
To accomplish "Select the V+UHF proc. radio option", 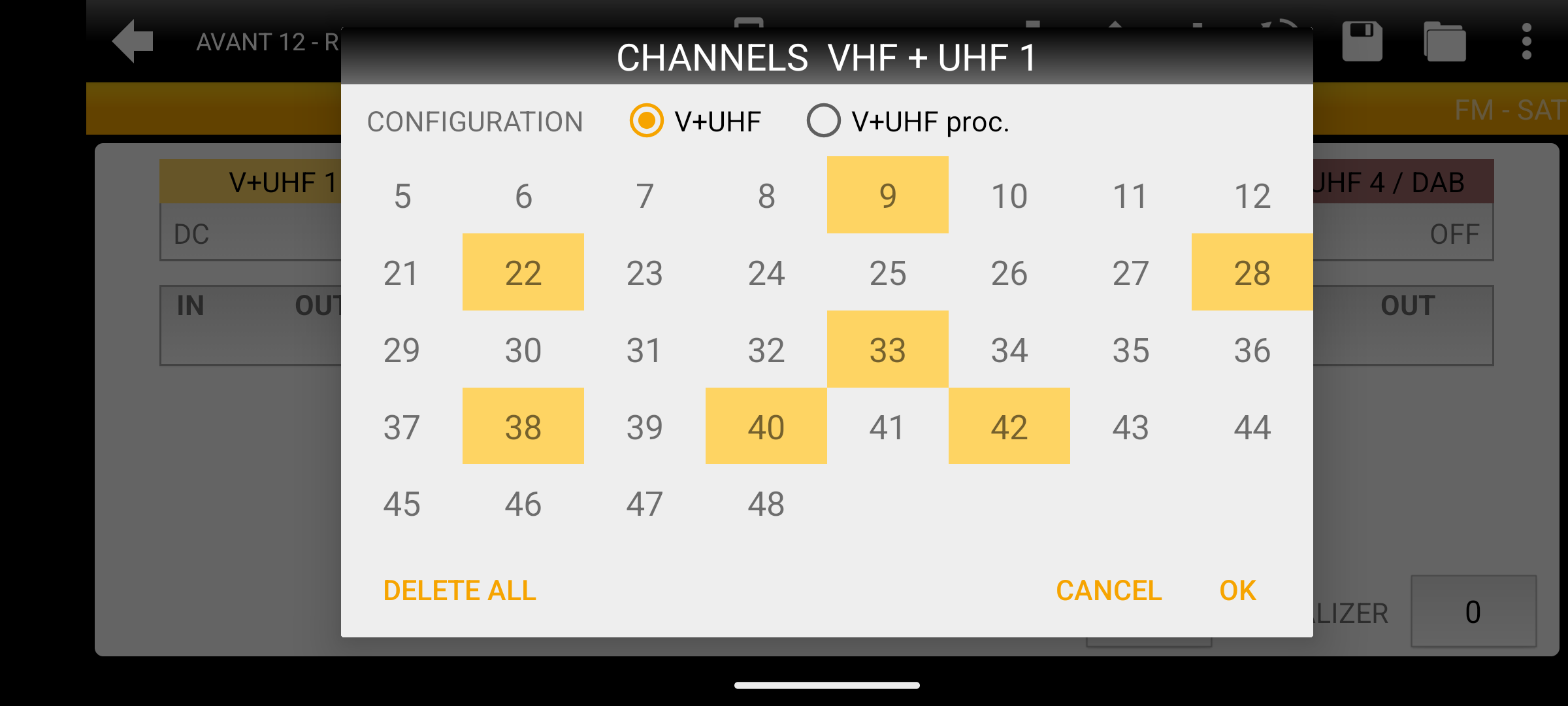I will click(823, 121).
